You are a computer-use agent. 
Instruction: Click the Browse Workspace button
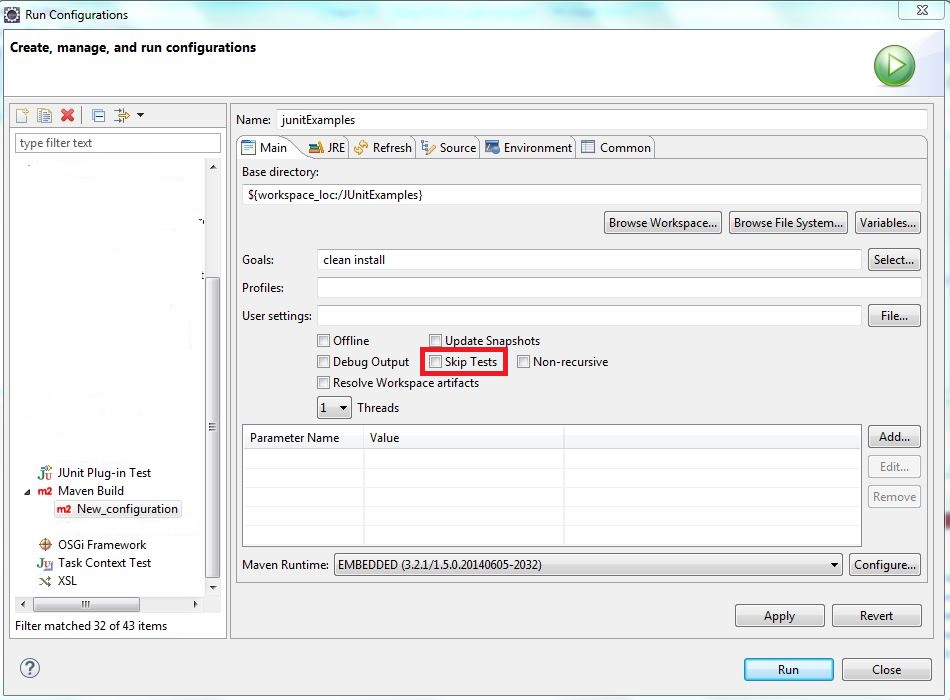(x=663, y=223)
